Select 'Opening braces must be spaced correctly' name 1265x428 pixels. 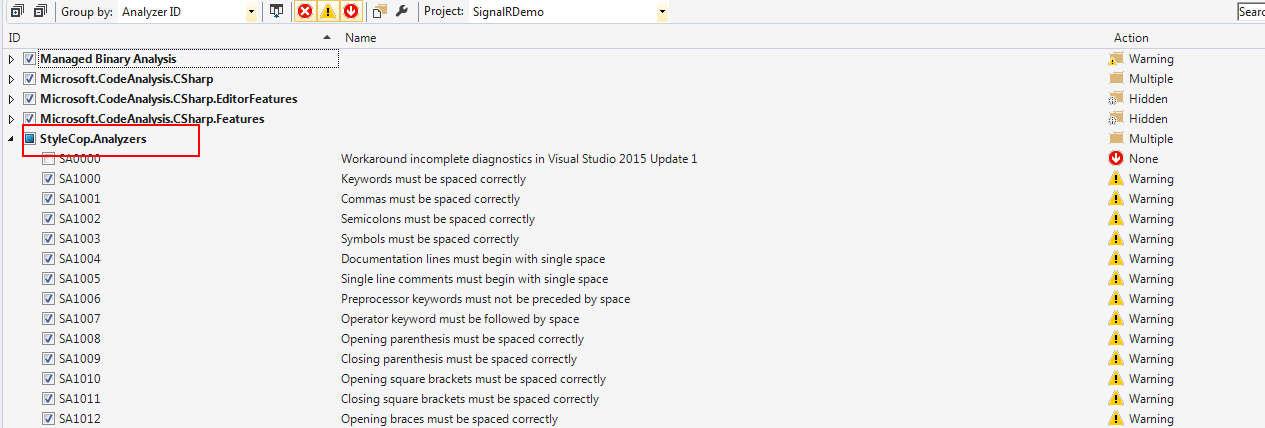click(449, 419)
